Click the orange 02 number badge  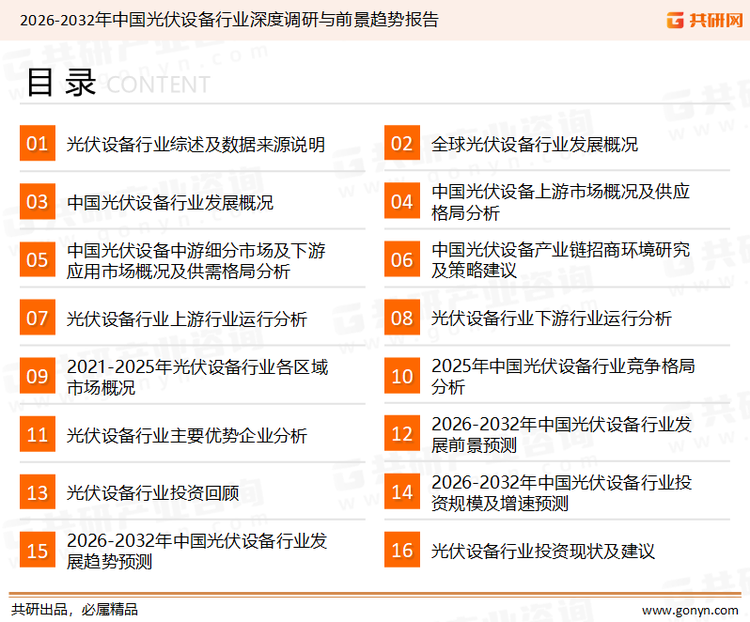pyautogui.click(x=402, y=143)
